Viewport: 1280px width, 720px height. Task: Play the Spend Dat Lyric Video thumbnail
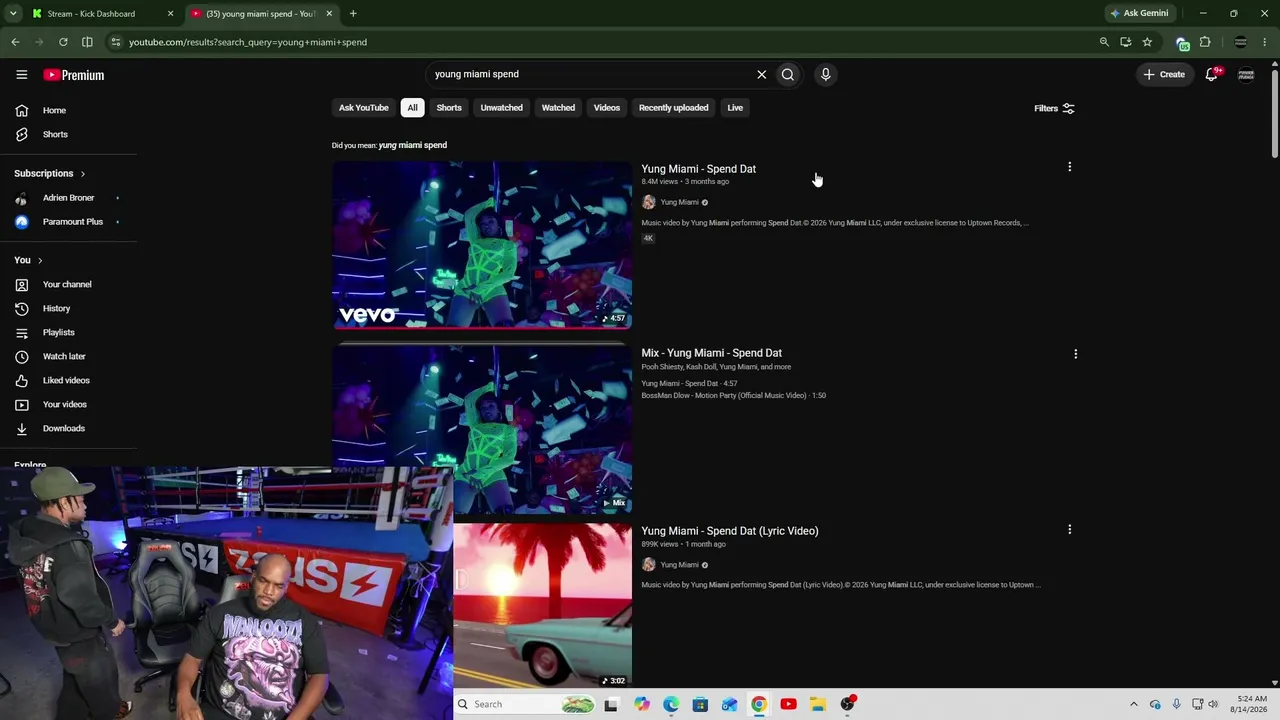click(x=542, y=606)
